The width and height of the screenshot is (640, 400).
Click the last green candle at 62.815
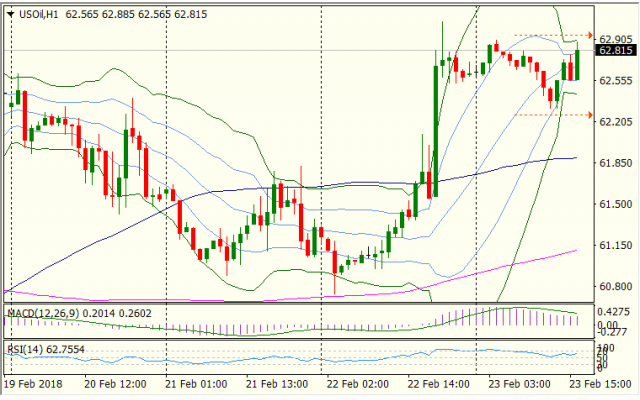click(578, 65)
